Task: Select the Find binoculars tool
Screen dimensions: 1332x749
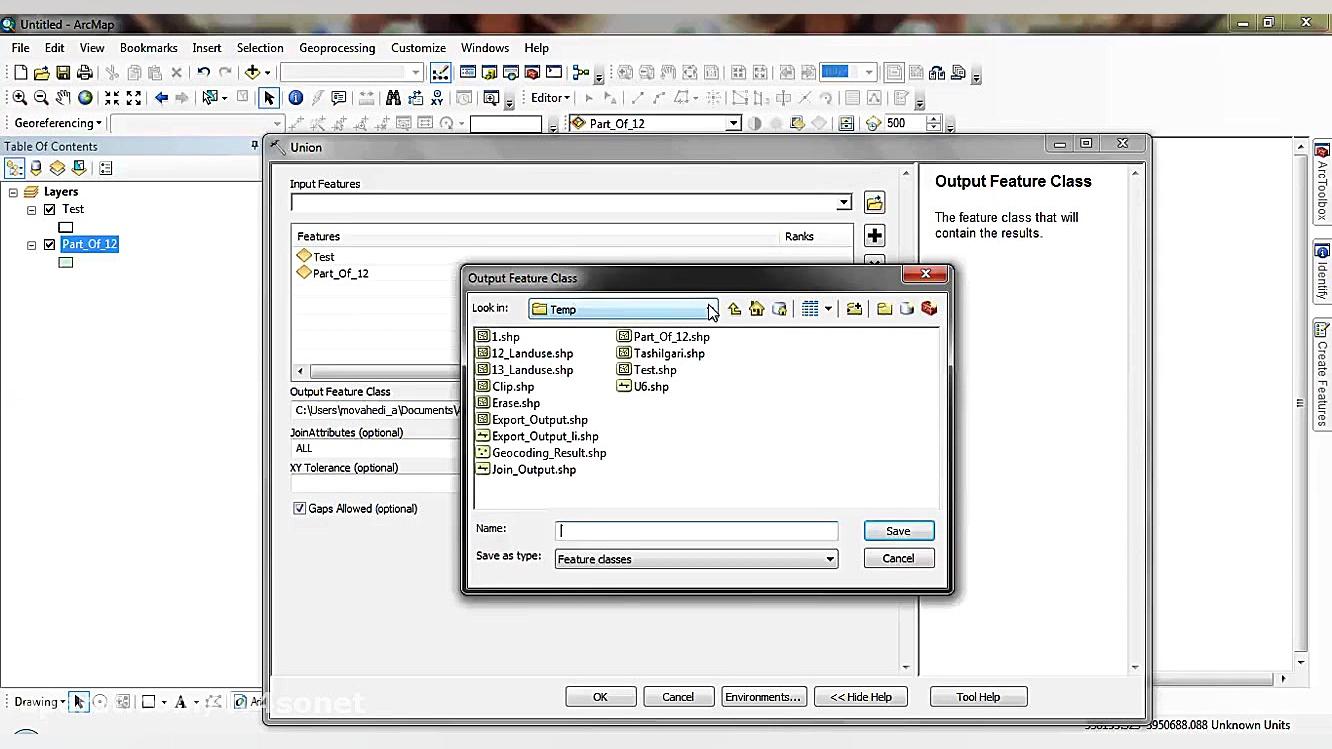Action: point(393,98)
